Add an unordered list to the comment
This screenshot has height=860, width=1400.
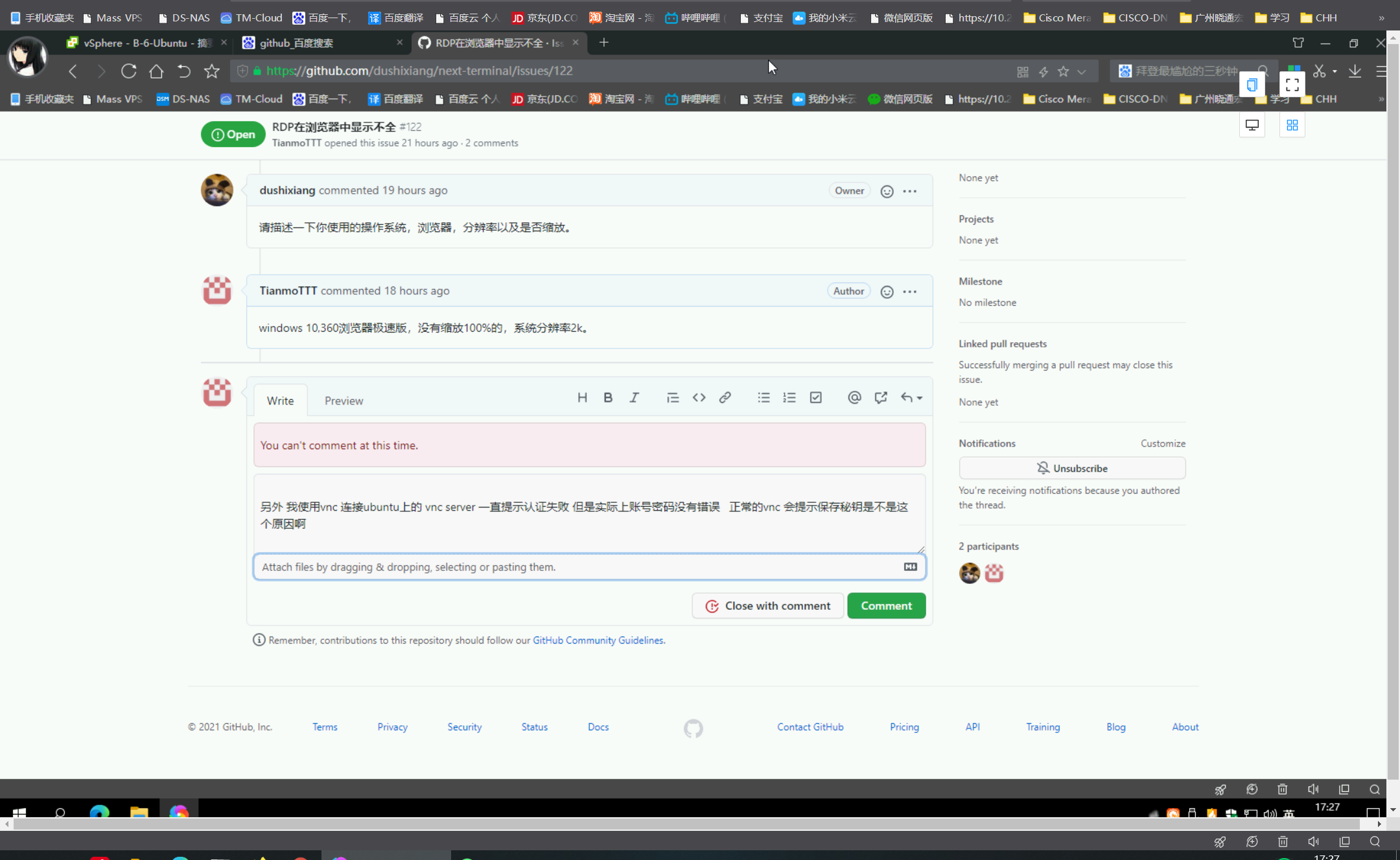pyautogui.click(x=764, y=397)
